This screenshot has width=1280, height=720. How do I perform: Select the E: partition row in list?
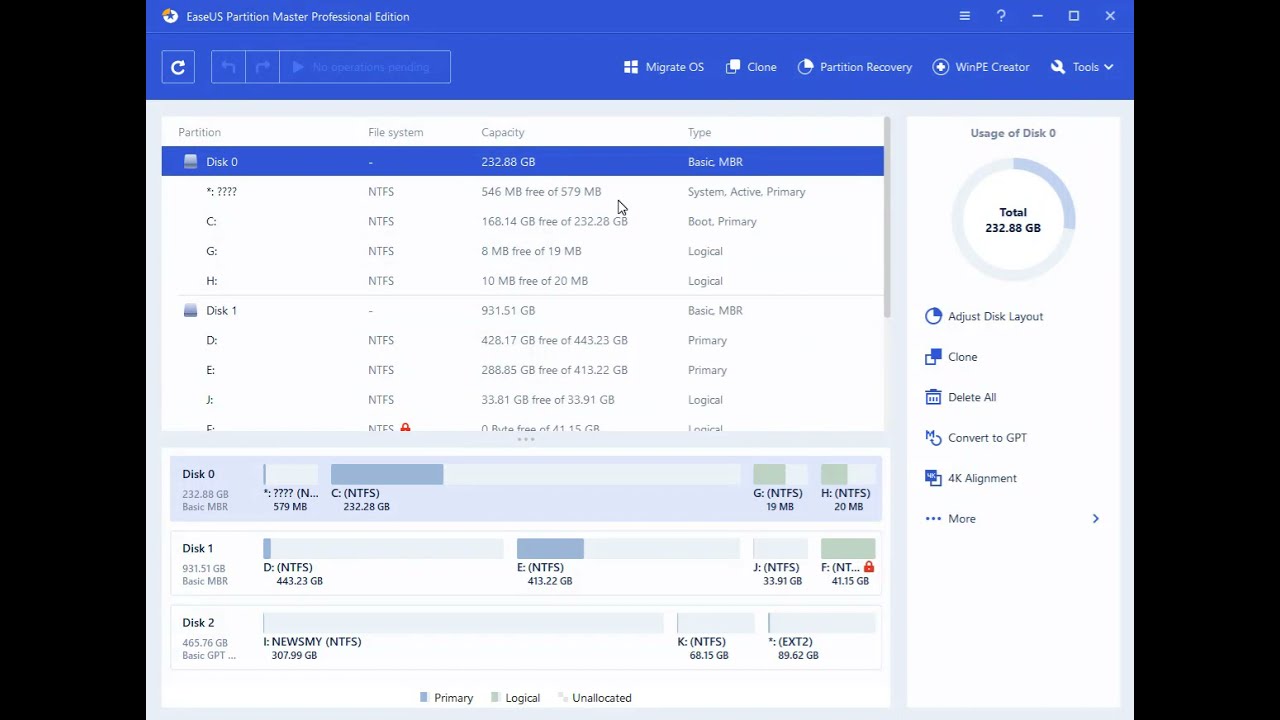click(x=522, y=370)
